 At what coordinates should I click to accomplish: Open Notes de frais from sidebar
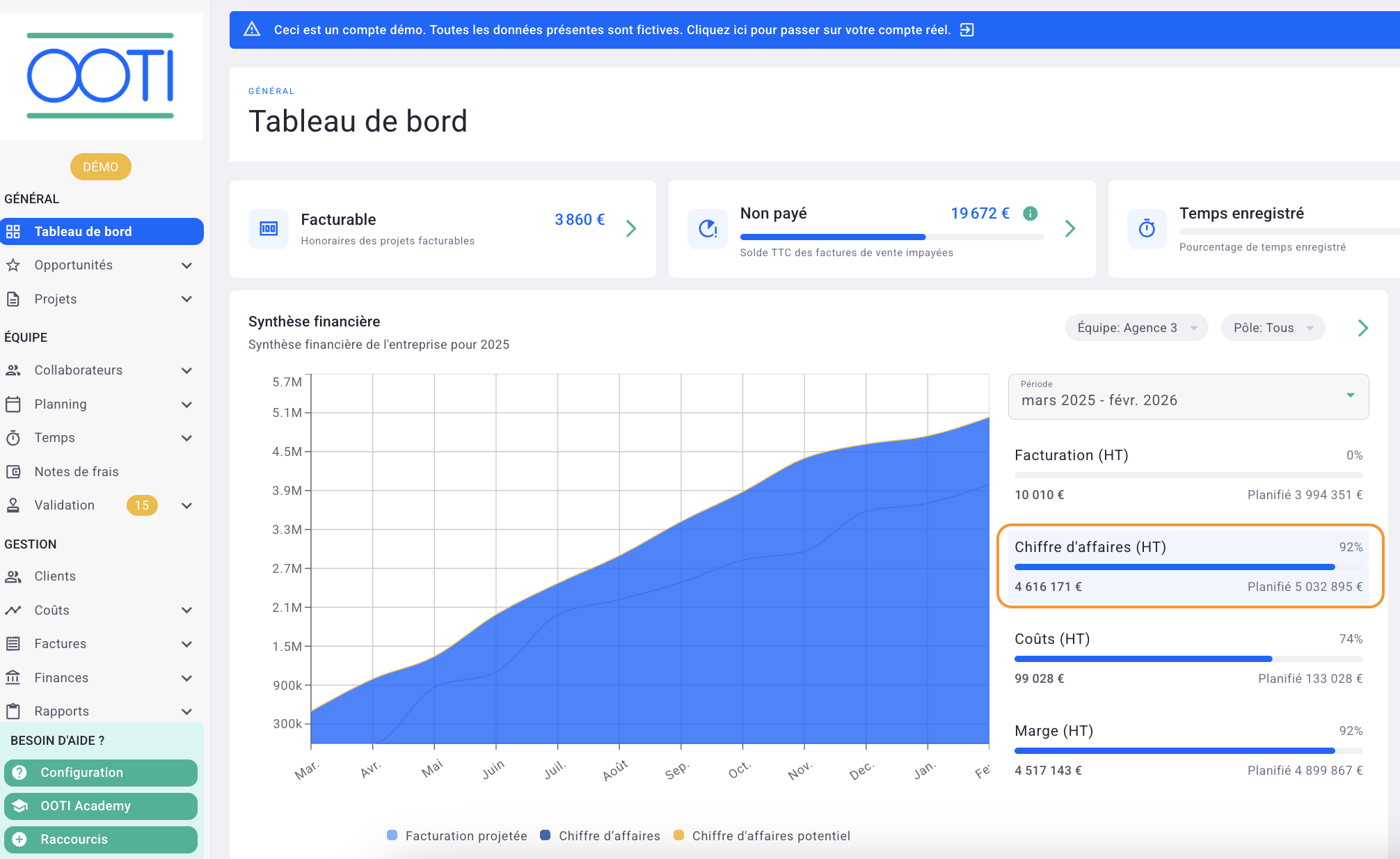(x=77, y=471)
